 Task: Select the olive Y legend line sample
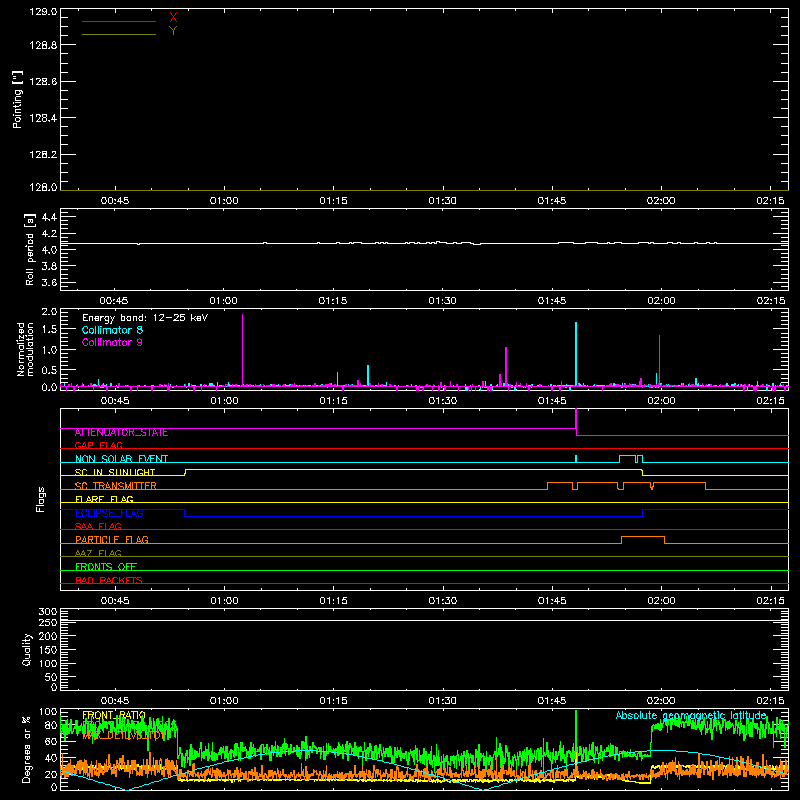[119, 34]
